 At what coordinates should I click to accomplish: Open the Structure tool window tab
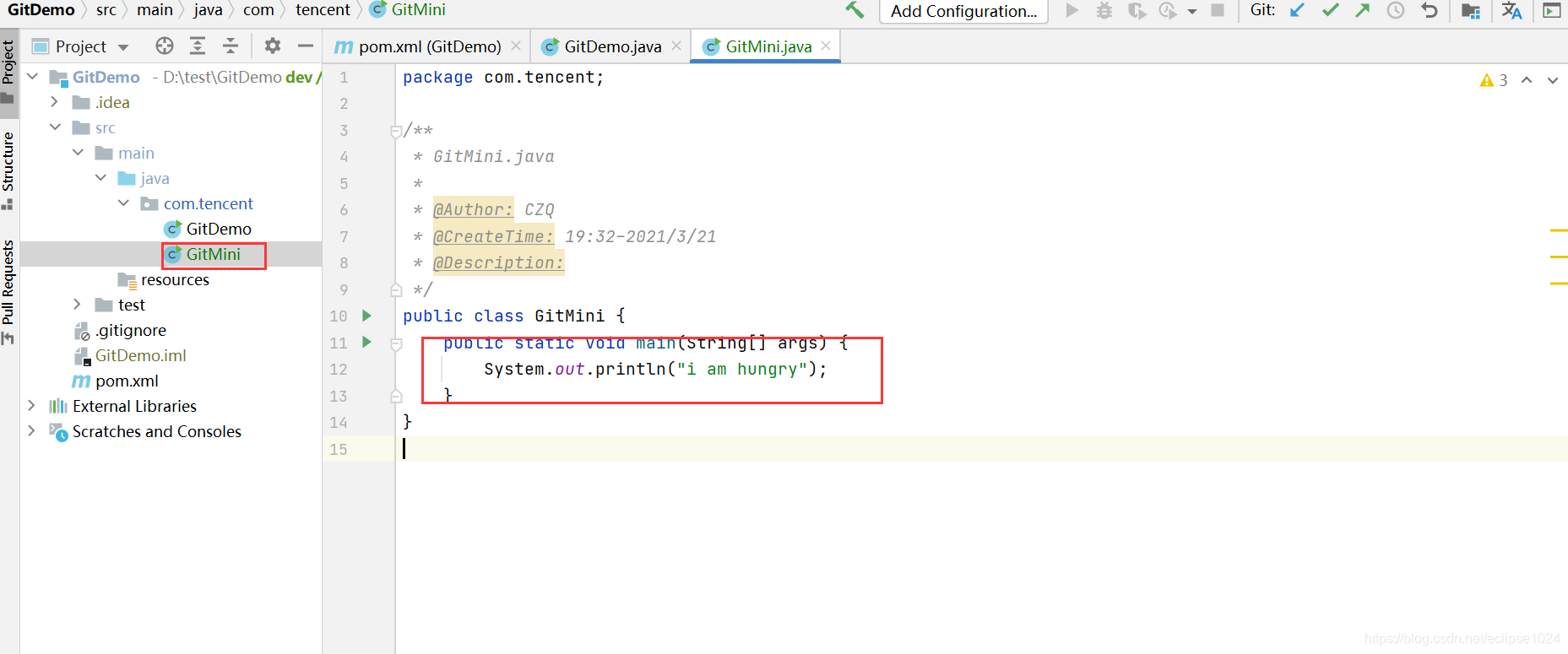(8, 170)
